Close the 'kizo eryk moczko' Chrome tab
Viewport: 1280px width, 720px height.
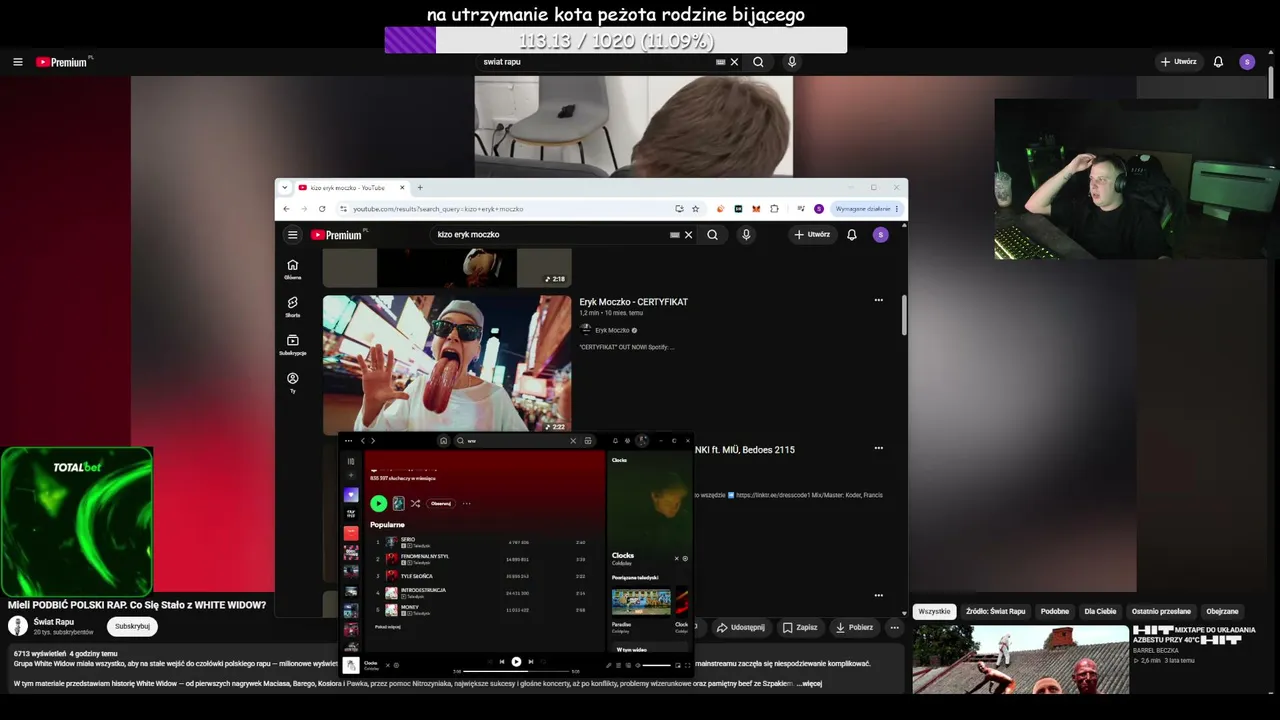pos(402,188)
